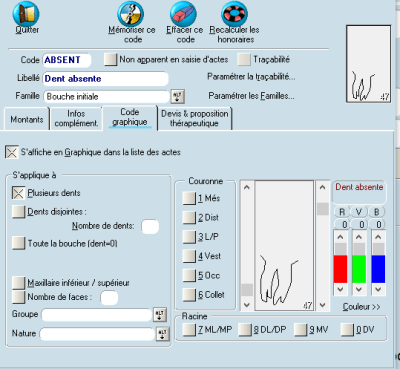The width and height of the screenshot is (400, 369).
Task: Enable the 5 Occ crown face
Action: pyautogui.click(x=189, y=275)
